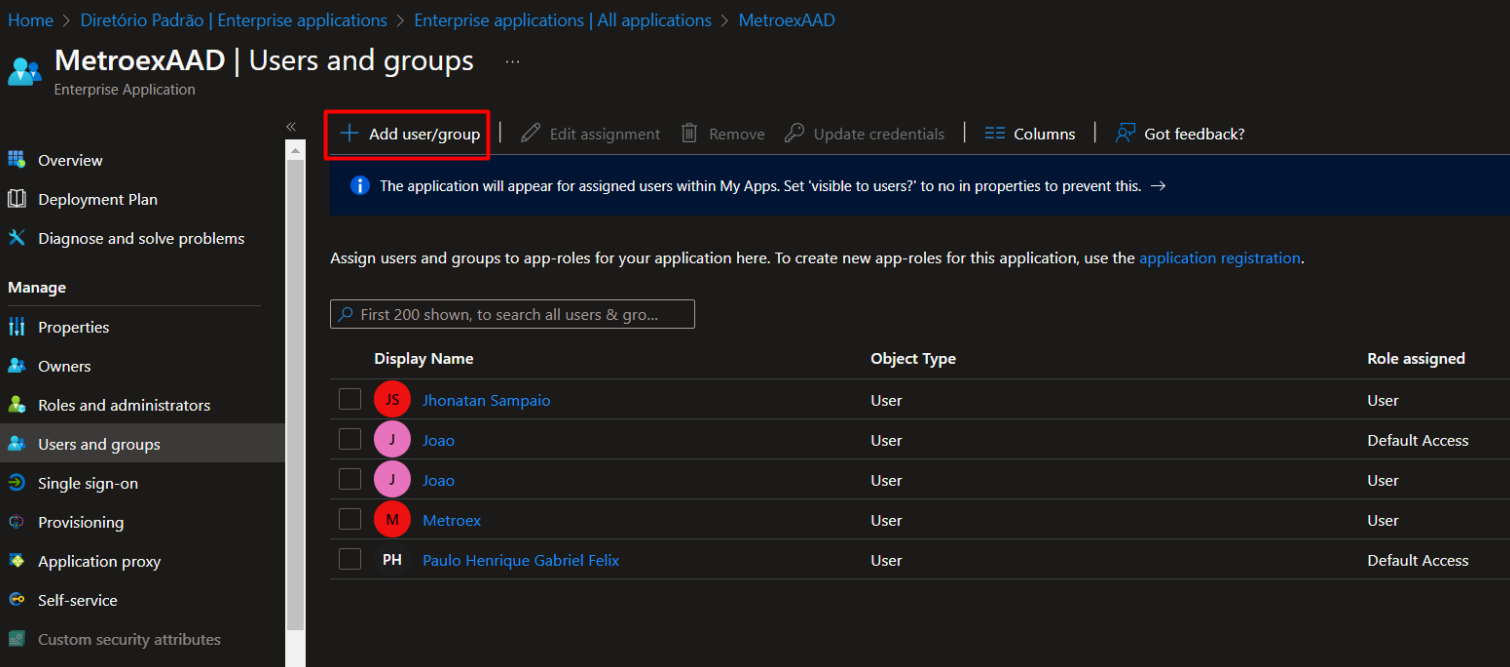
Task: Click the Deployment Plan book icon
Action: click(x=17, y=199)
